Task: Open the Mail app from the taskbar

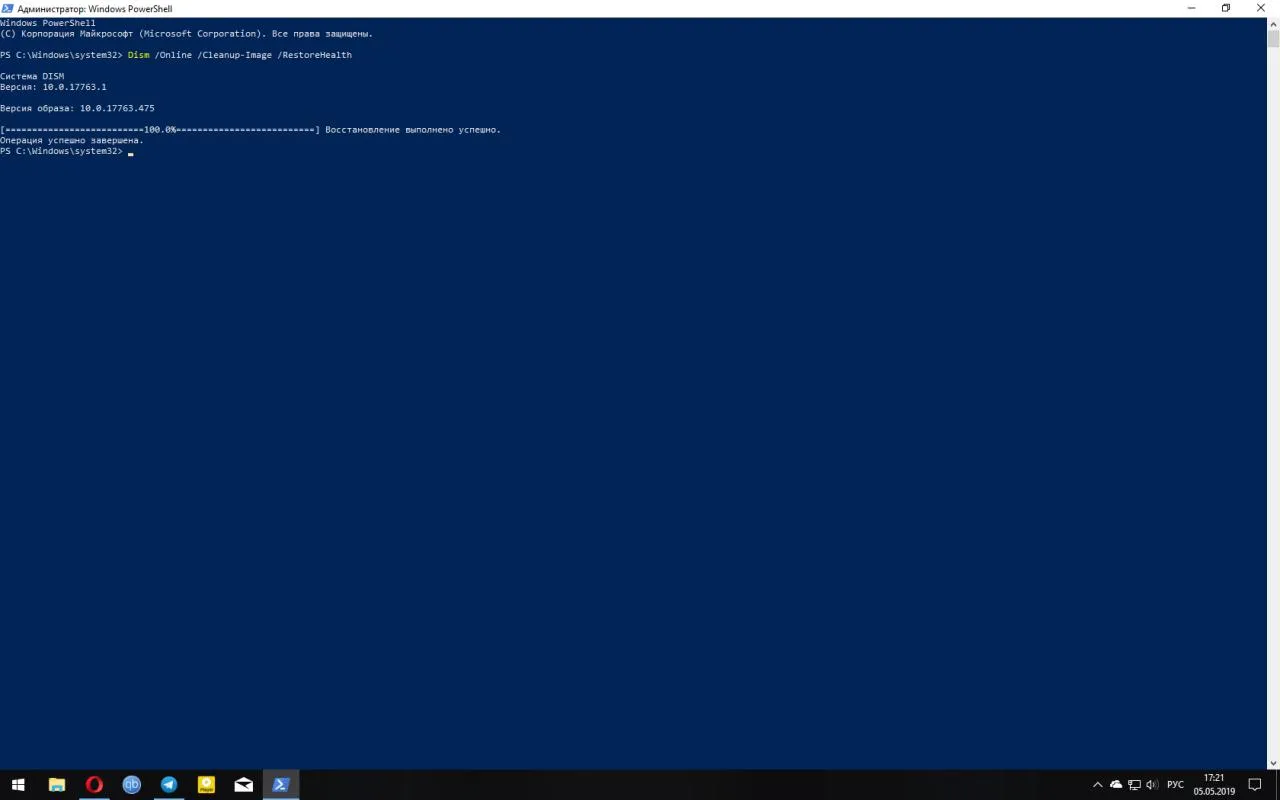Action: (244, 785)
